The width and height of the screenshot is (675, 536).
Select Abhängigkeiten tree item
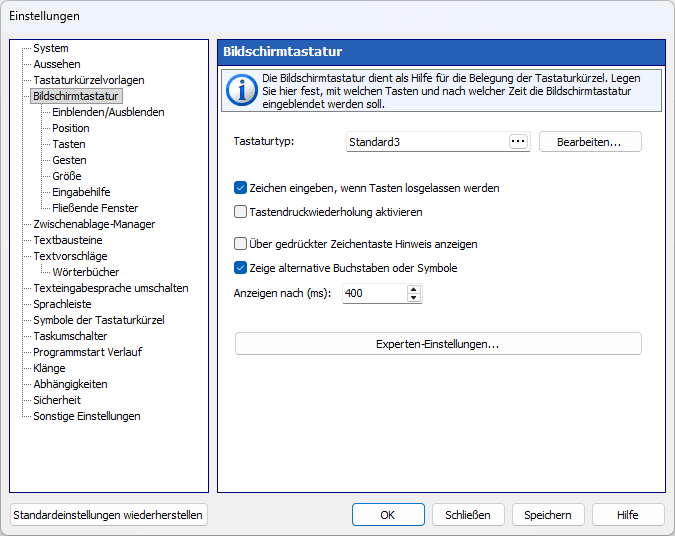(70, 384)
